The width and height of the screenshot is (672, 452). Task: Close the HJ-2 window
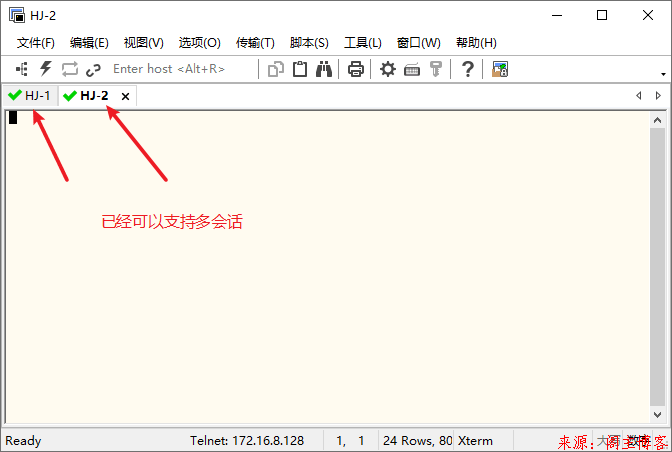[648, 15]
